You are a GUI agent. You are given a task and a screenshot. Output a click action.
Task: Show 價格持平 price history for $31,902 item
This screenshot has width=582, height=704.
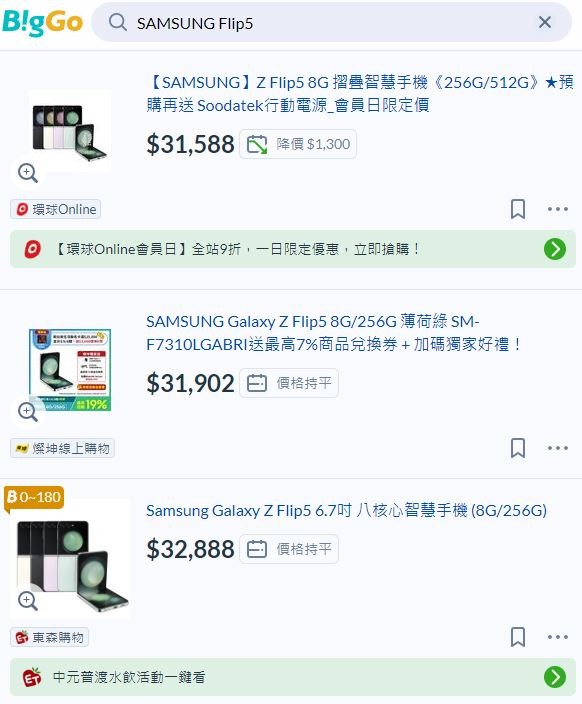pyautogui.click(x=289, y=383)
